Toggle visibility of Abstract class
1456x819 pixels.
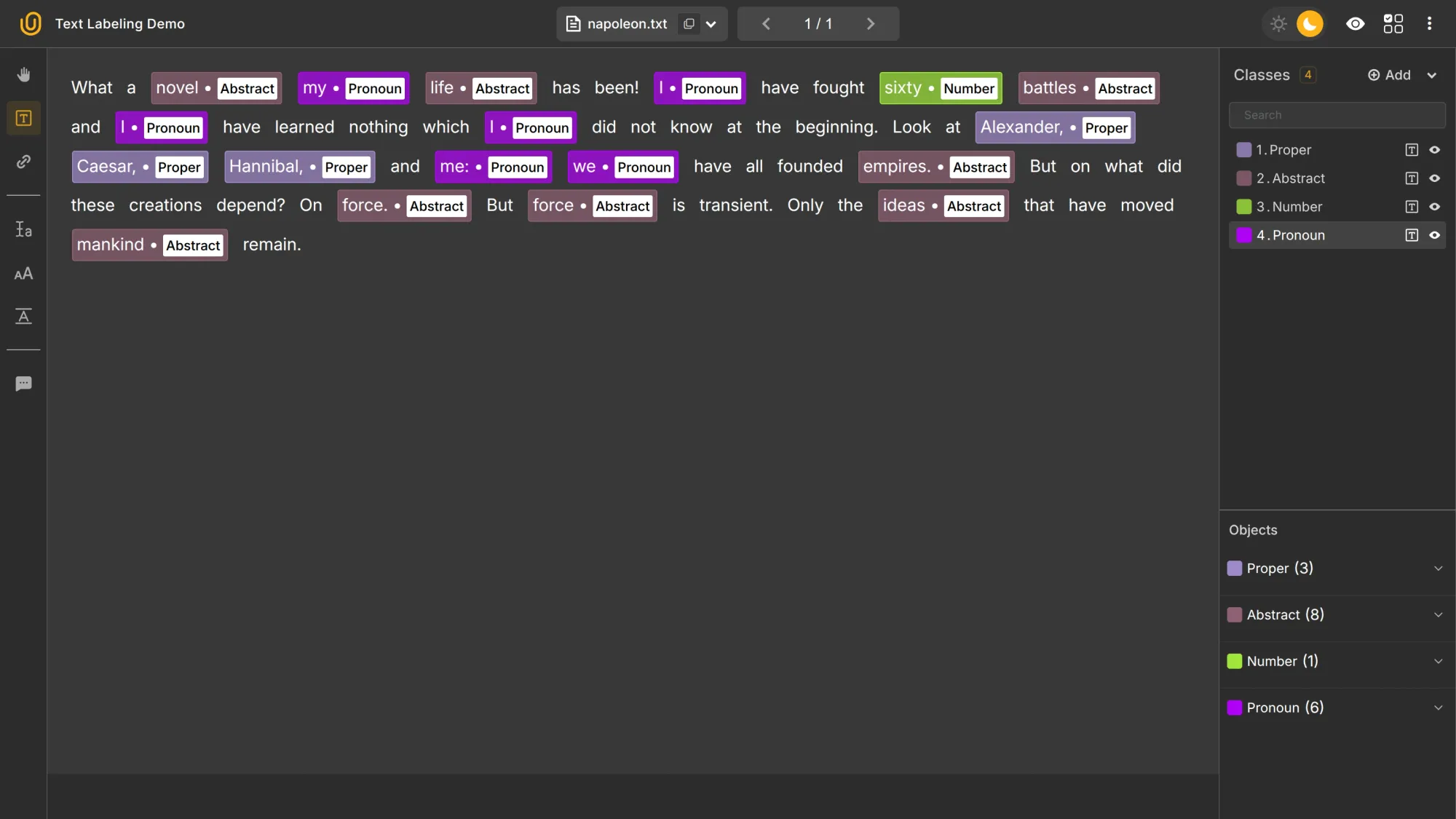1435,178
